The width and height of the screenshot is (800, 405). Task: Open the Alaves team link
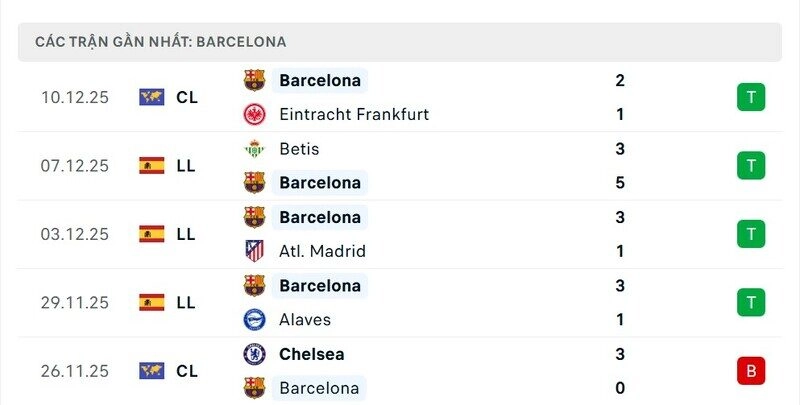click(x=305, y=320)
